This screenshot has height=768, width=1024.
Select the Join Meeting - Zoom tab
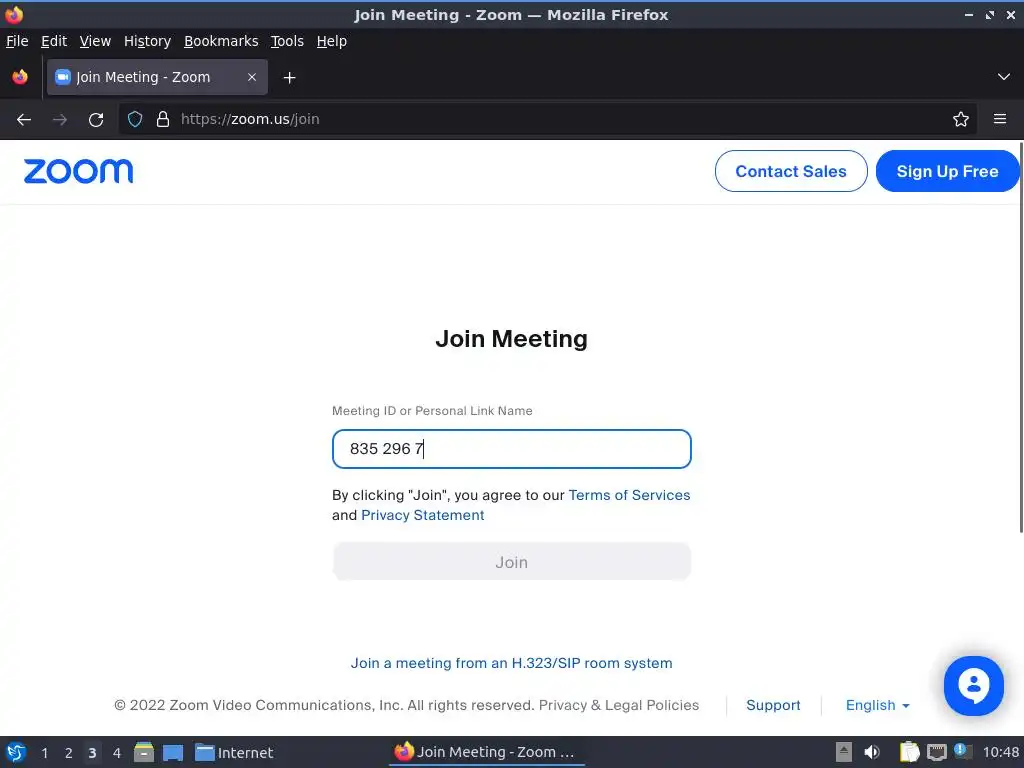157,77
